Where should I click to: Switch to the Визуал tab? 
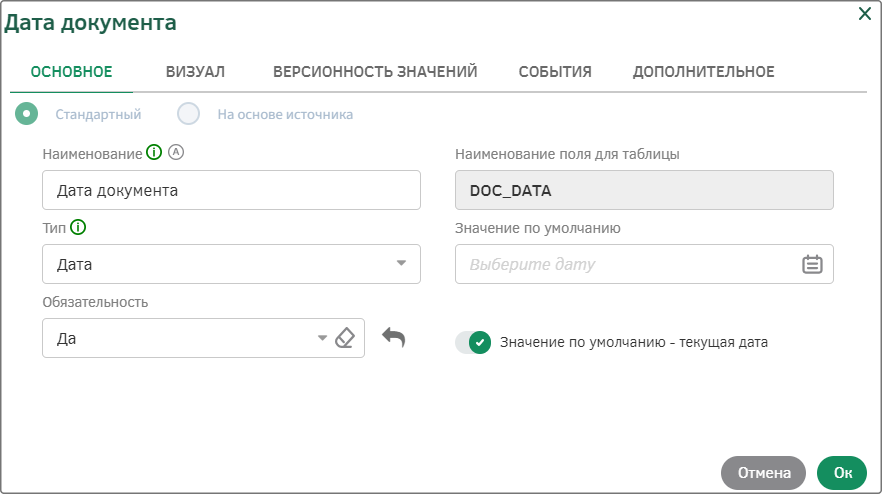click(x=195, y=71)
